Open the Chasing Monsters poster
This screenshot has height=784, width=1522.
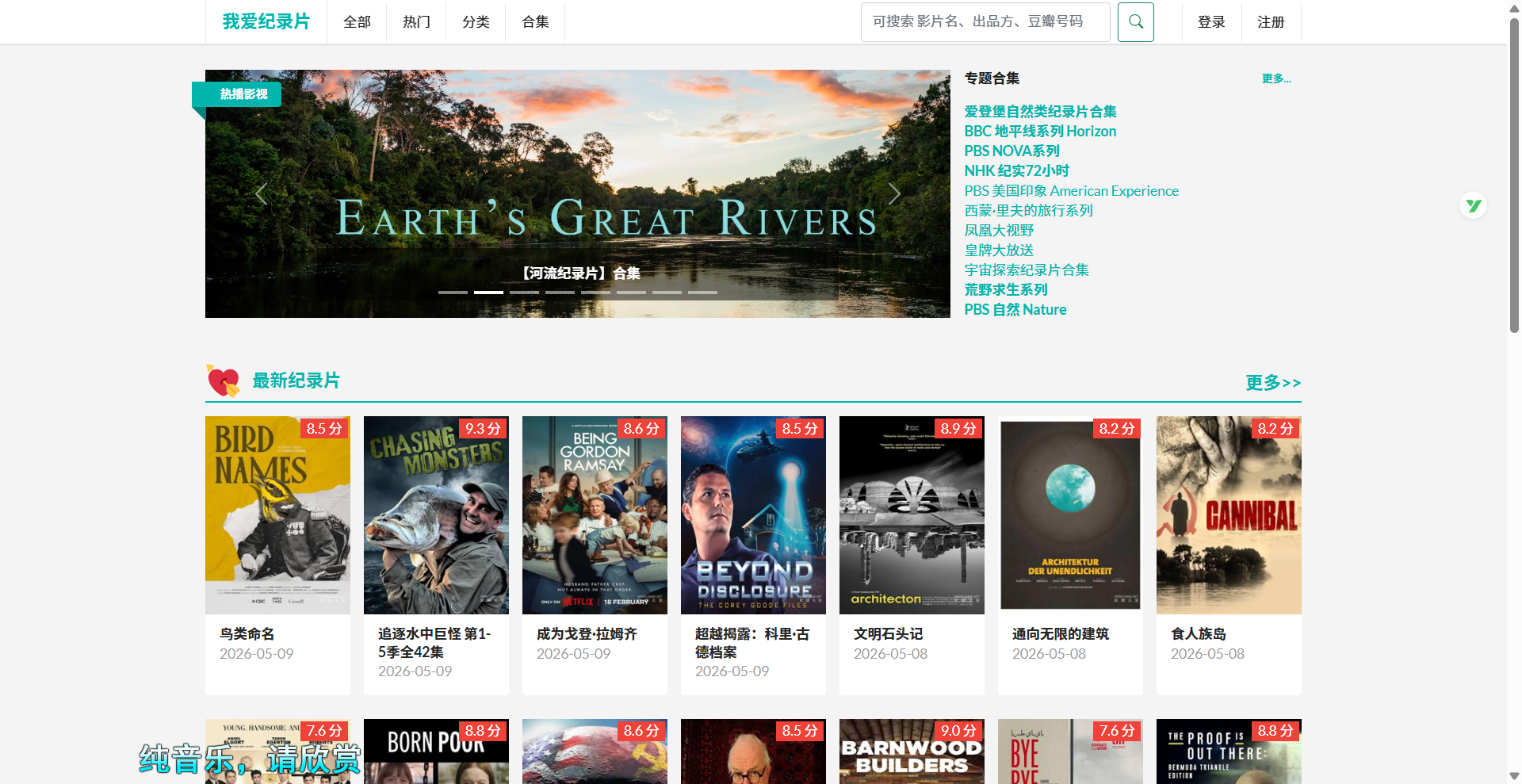[436, 515]
